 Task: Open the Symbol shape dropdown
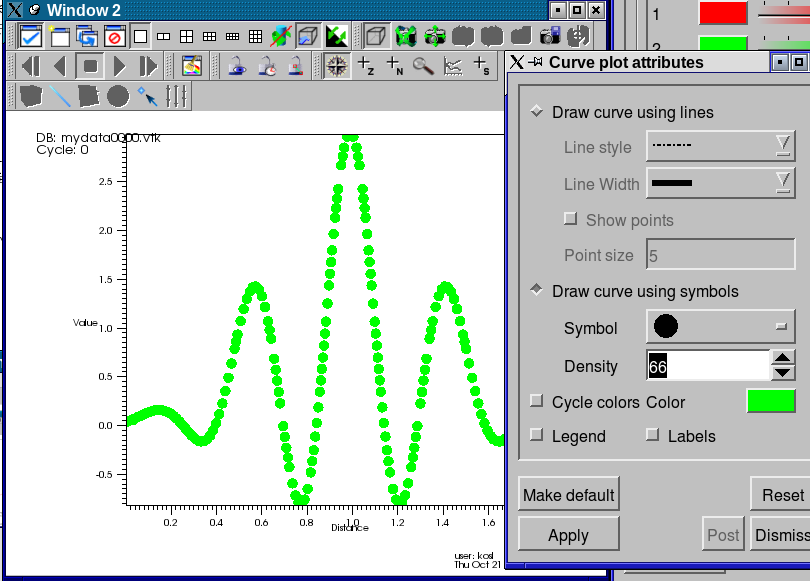click(720, 327)
